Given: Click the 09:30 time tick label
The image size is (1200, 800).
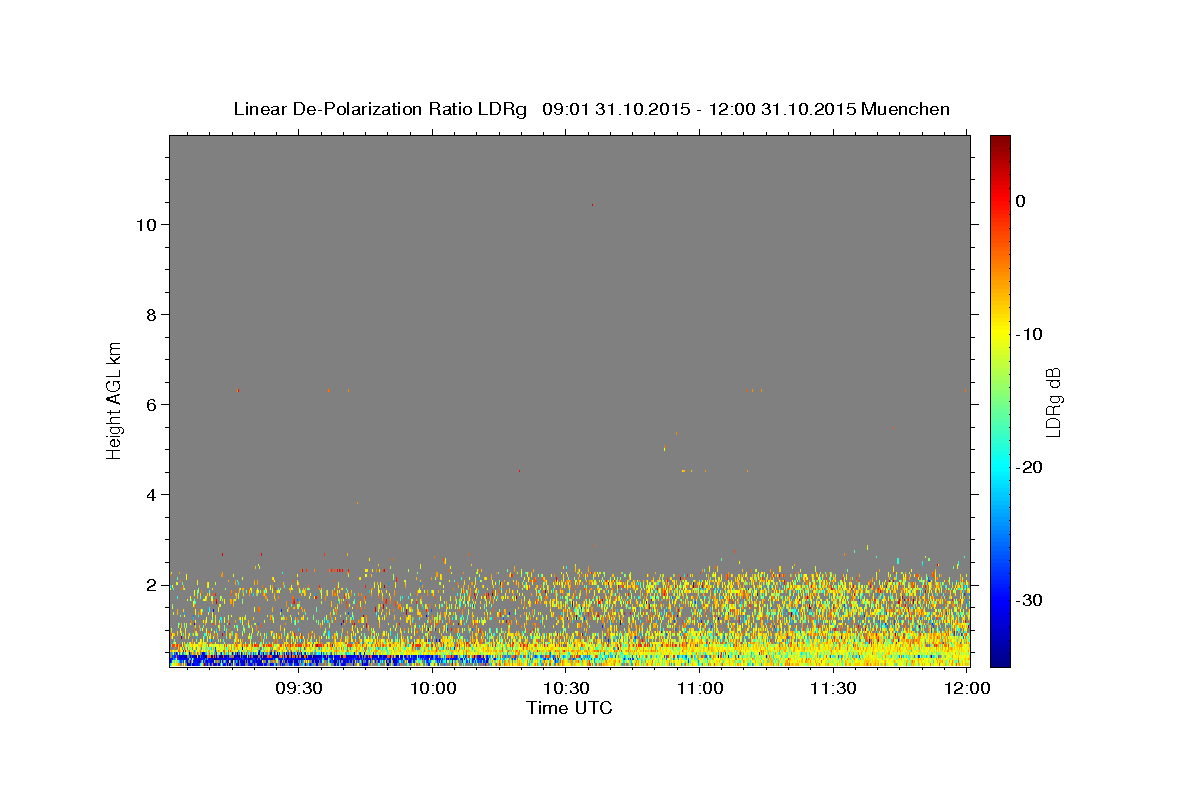Looking at the screenshot, I should pos(299,688).
